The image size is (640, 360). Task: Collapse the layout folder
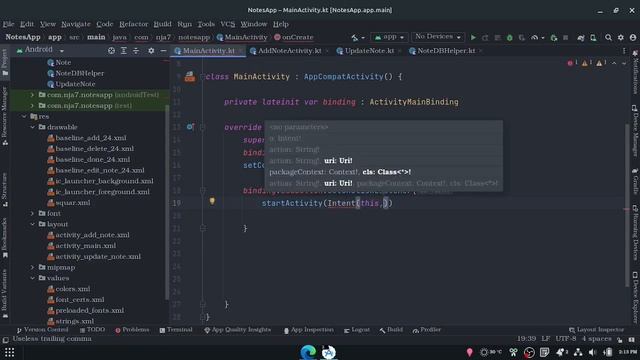pyautogui.click(x=32, y=224)
